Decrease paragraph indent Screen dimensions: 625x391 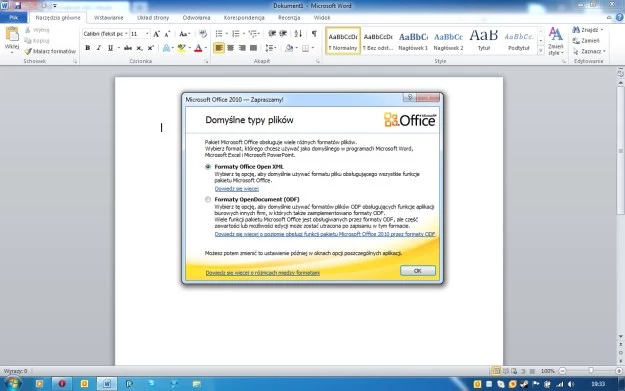272,34
